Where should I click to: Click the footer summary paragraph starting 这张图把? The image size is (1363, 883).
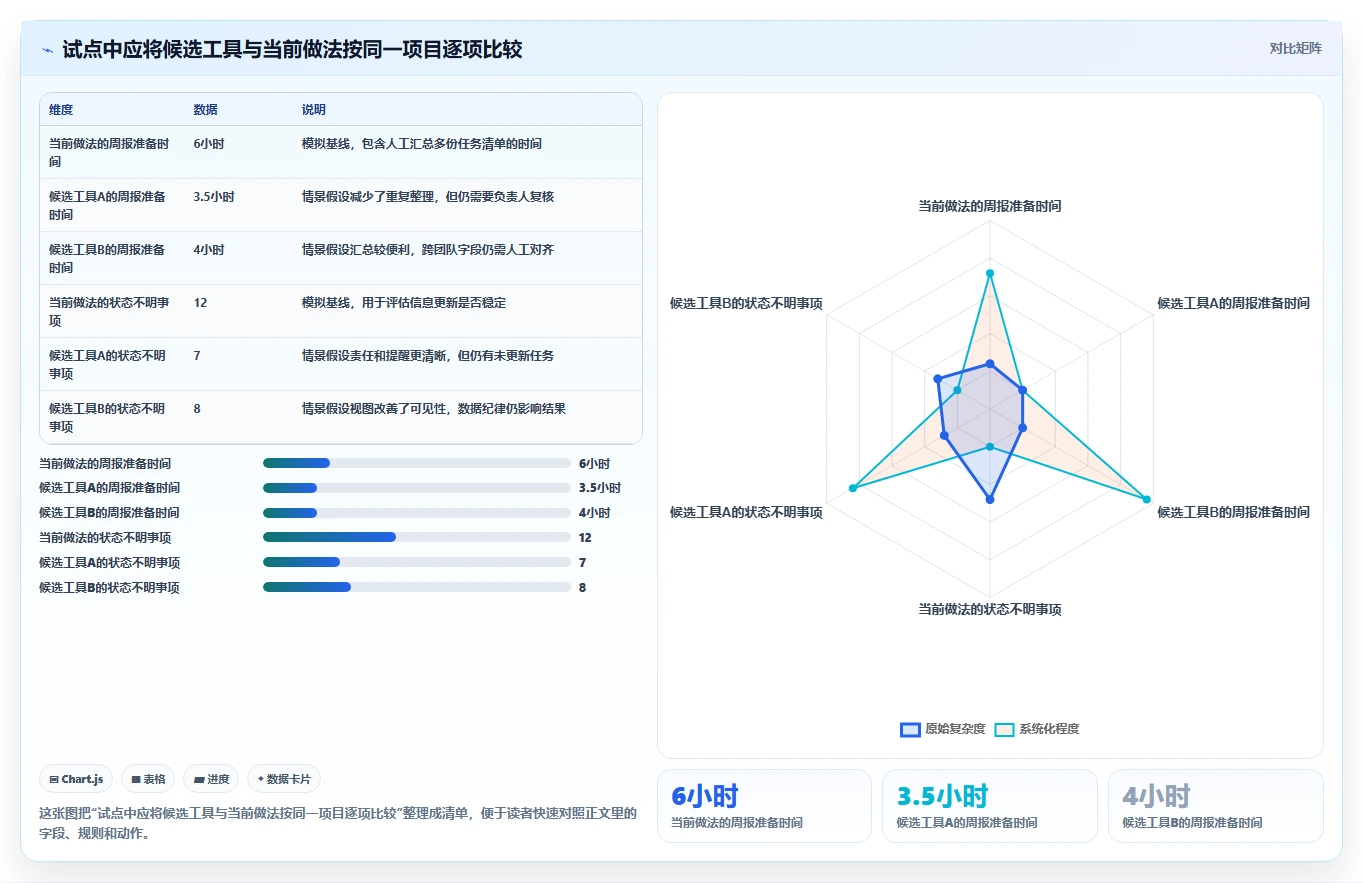pyautogui.click(x=338, y=823)
